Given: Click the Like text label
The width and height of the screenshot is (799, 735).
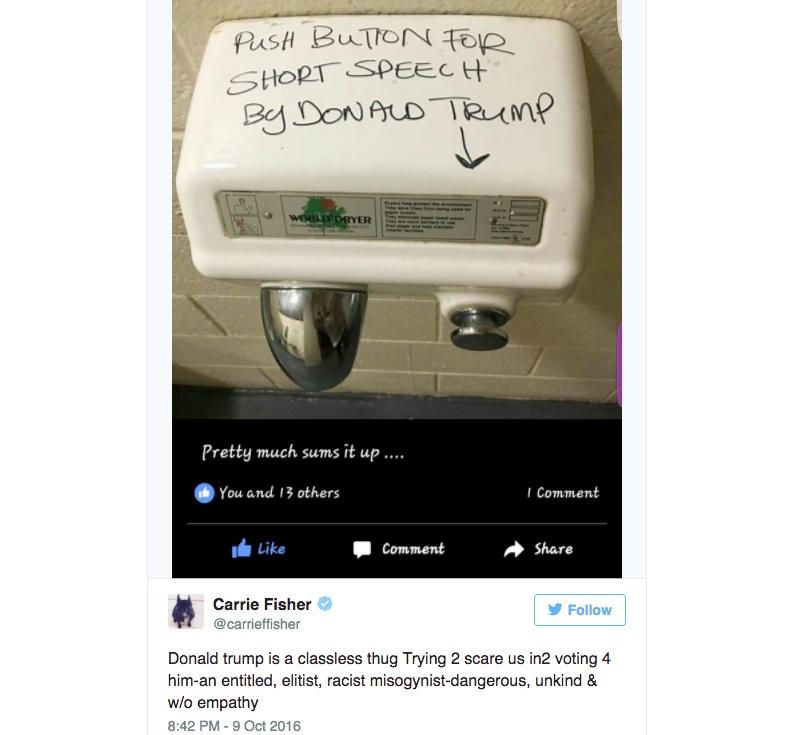Looking at the screenshot, I should 272,549.
